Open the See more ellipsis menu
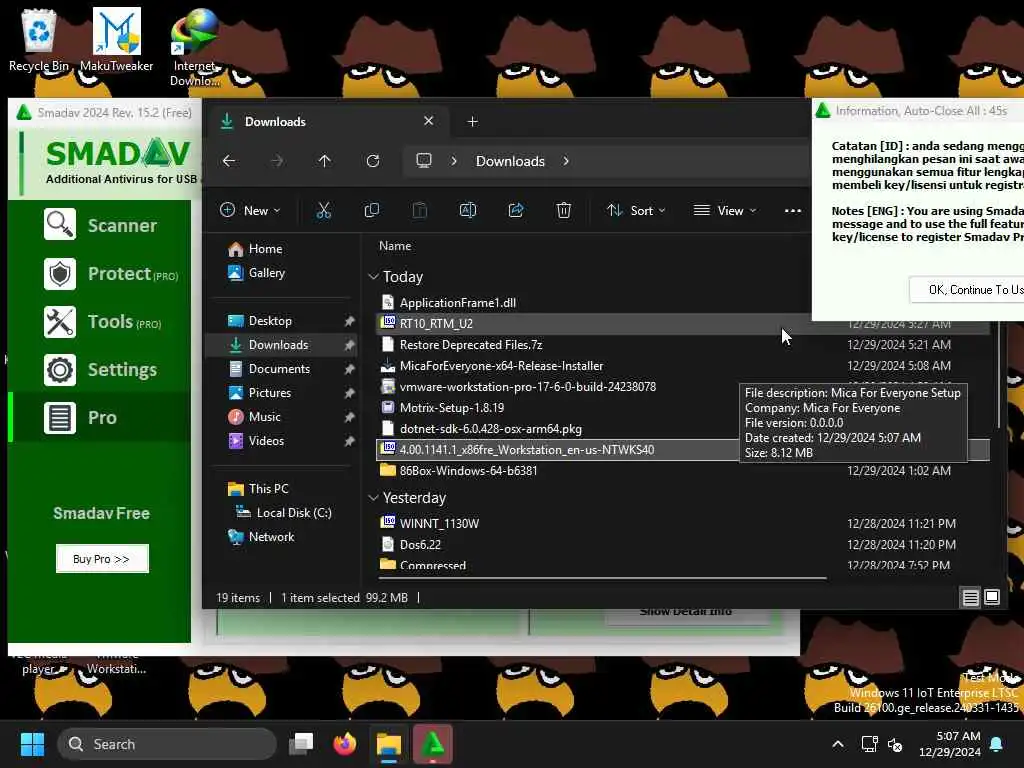The height and width of the screenshot is (768, 1024). [792, 210]
